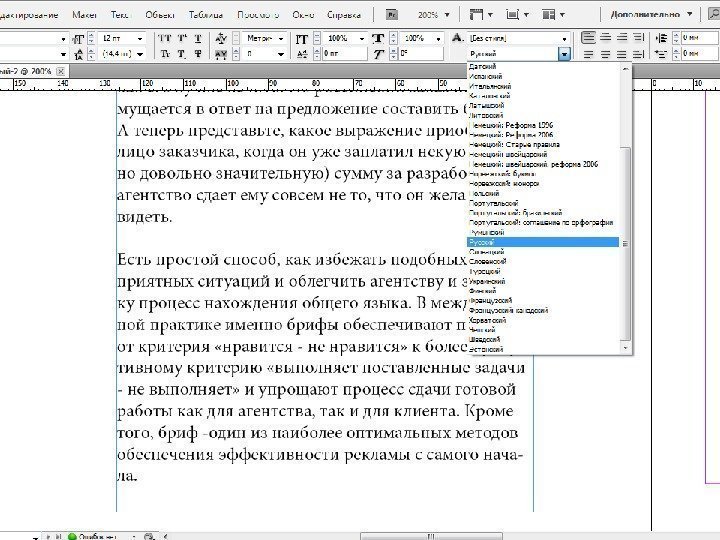This screenshot has height=540, width=720.
Task: Expand the font size 12 pt dropdown
Action: coord(139,37)
